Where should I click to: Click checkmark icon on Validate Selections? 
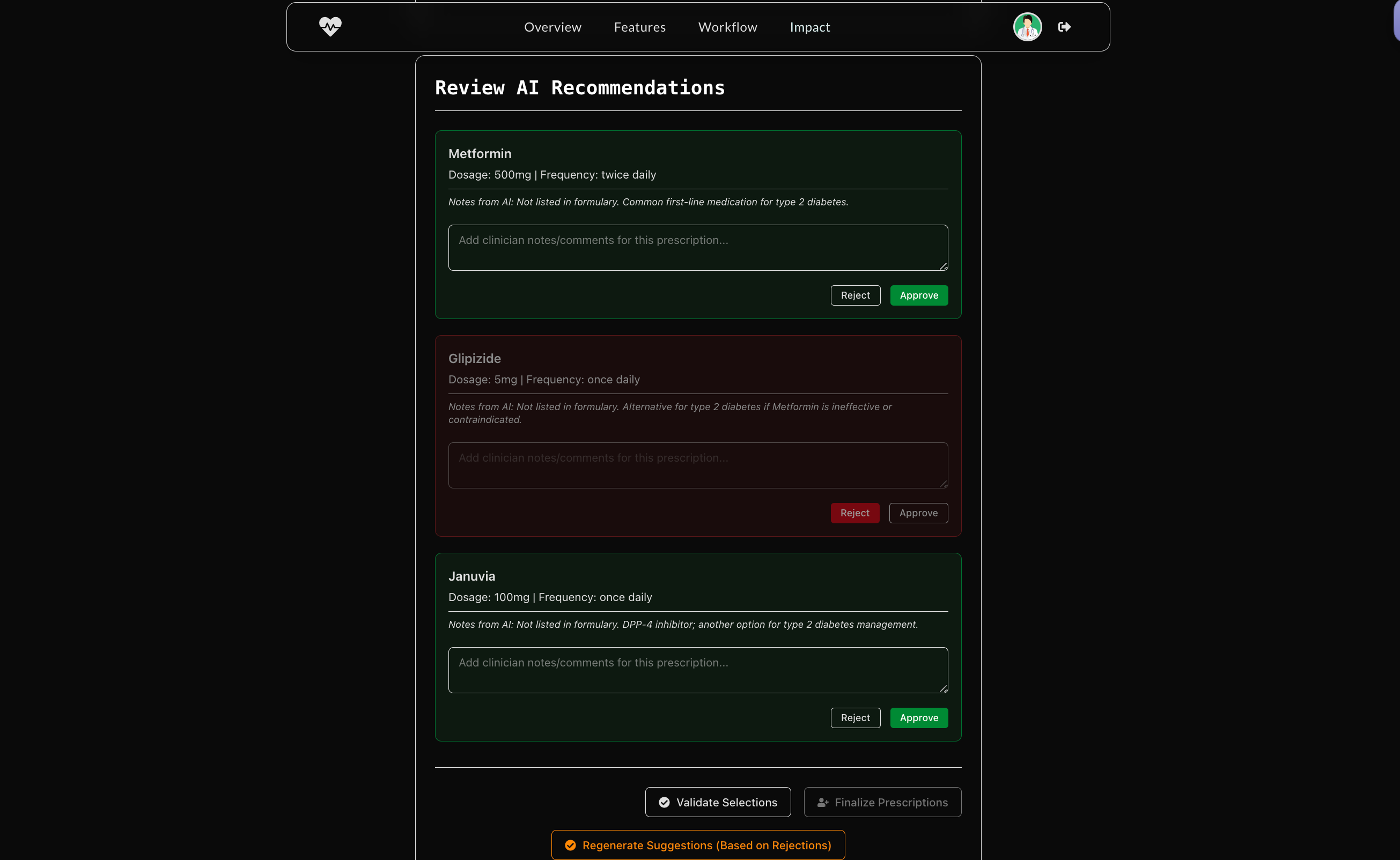click(x=664, y=802)
